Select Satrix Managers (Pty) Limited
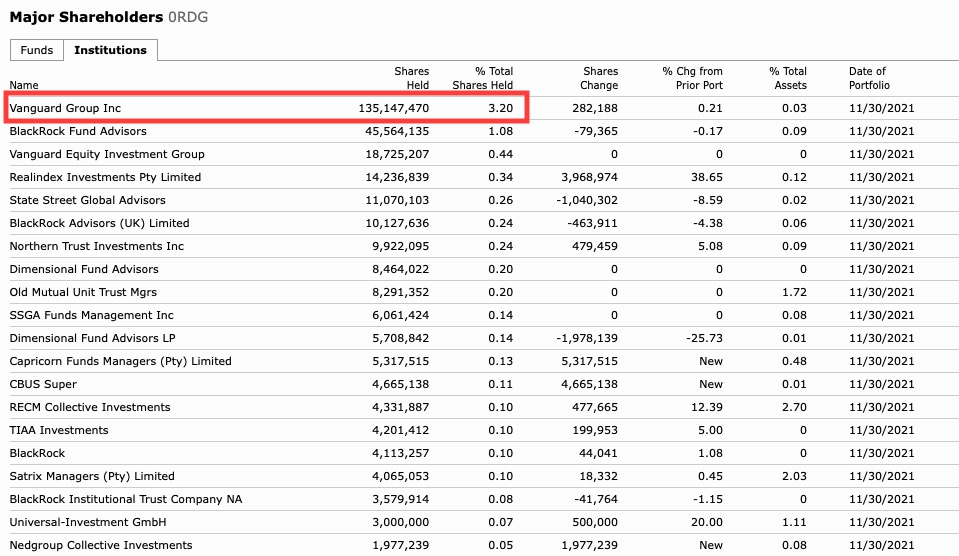Viewport: 959px width, 556px height. [92, 476]
